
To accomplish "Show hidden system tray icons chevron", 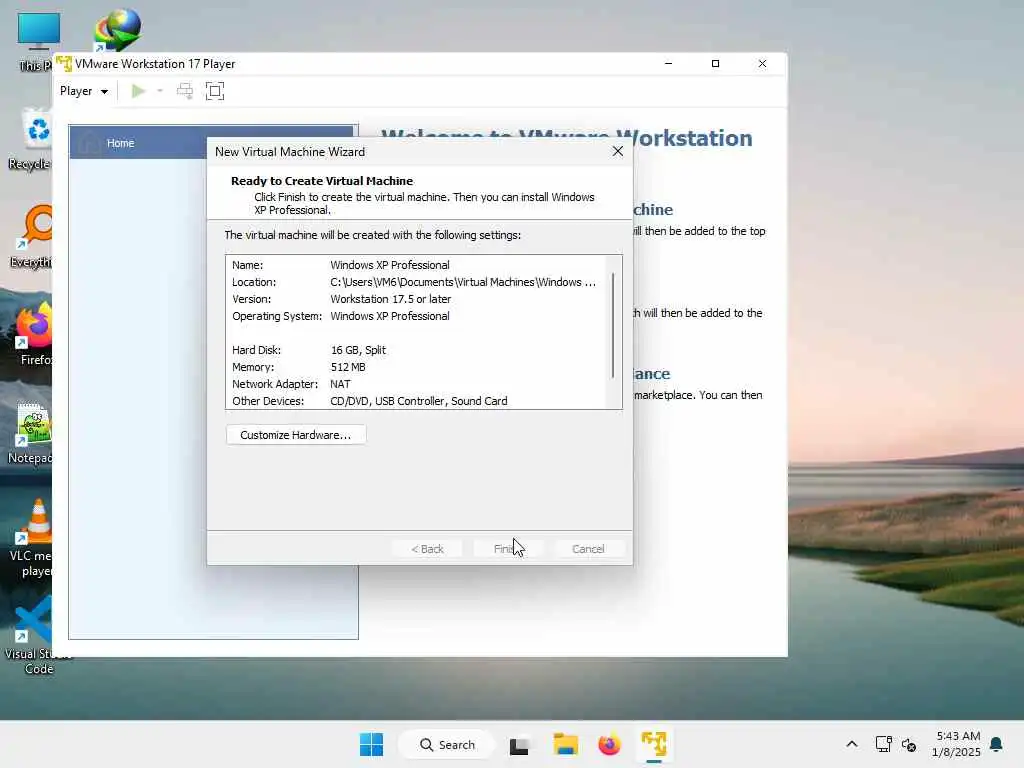I will point(852,744).
